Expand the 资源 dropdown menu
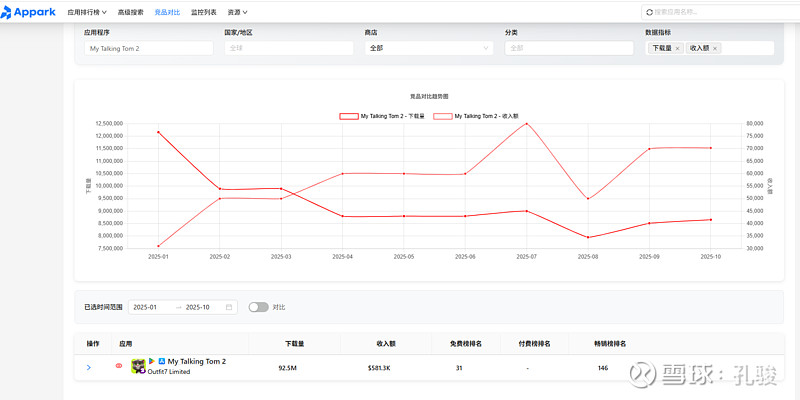The height and width of the screenshot is (400, 800). pyautogui.click(x=238, y=12)
